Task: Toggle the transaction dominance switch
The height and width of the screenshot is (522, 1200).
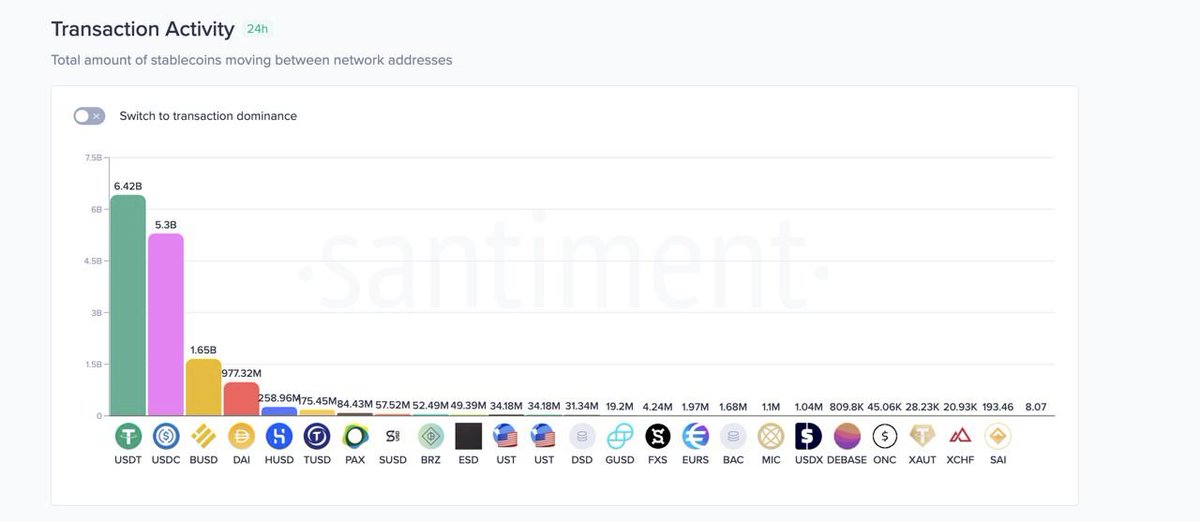Action: [x=89, y=116]
